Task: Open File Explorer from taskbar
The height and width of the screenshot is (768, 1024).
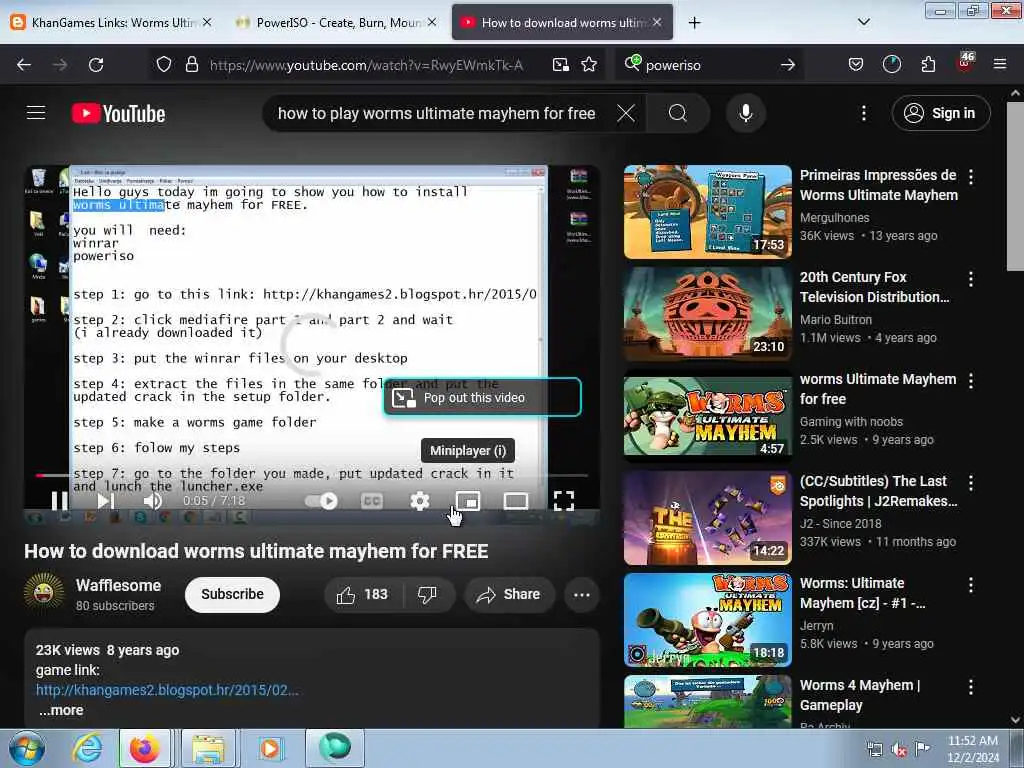Action: click(208, 748)
